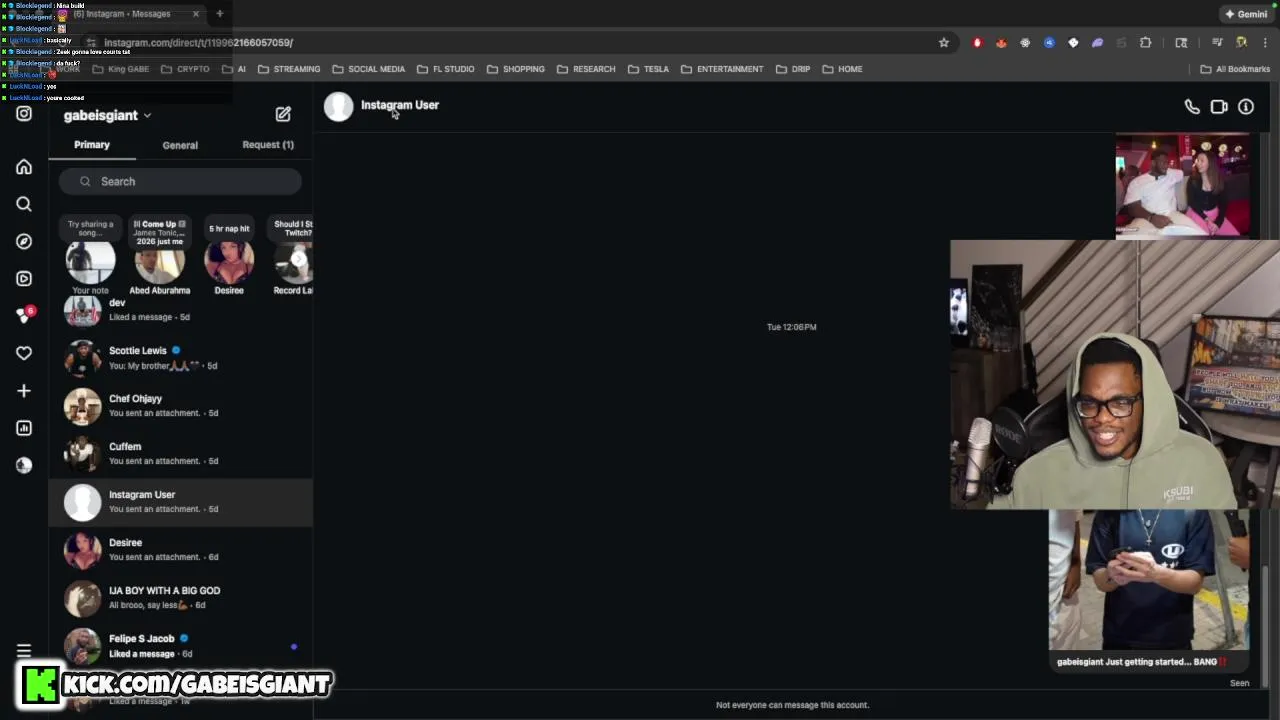Click the Instagram logo icon

pyautogui.click(x=24, y=114)
